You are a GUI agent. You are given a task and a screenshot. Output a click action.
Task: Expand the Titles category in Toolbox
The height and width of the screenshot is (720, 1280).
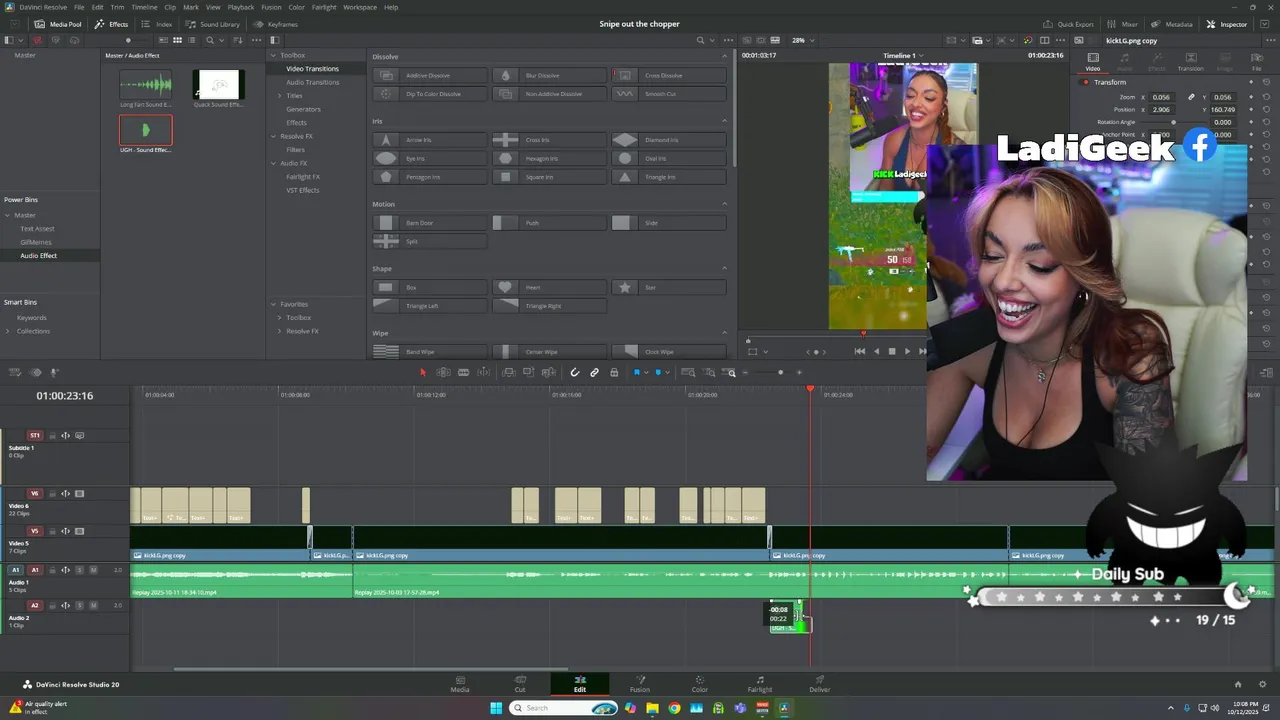coord(280,95)
